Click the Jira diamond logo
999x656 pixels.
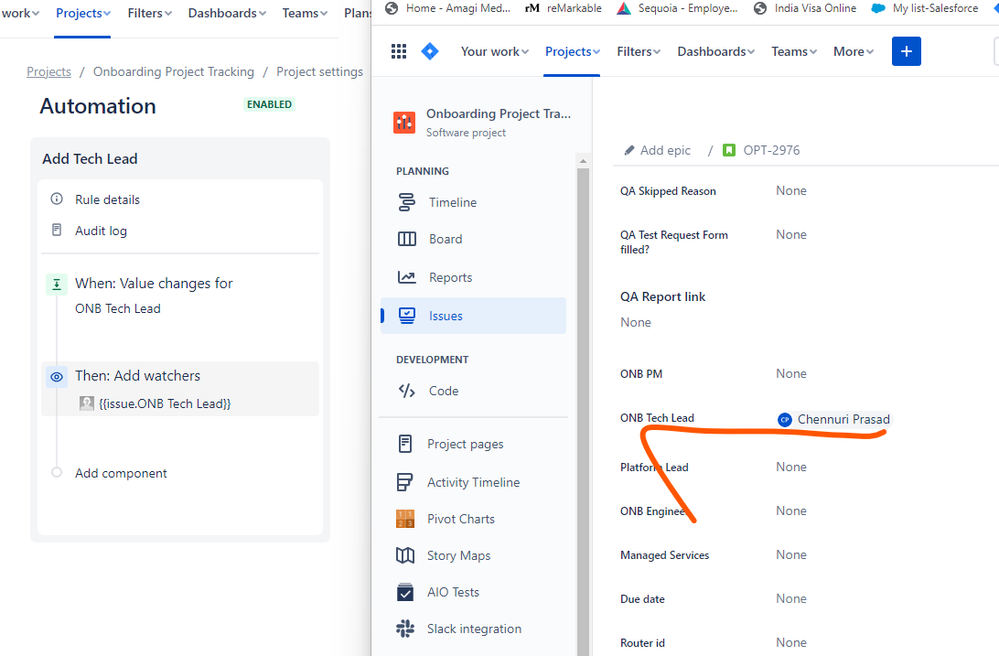pos(430,52)
